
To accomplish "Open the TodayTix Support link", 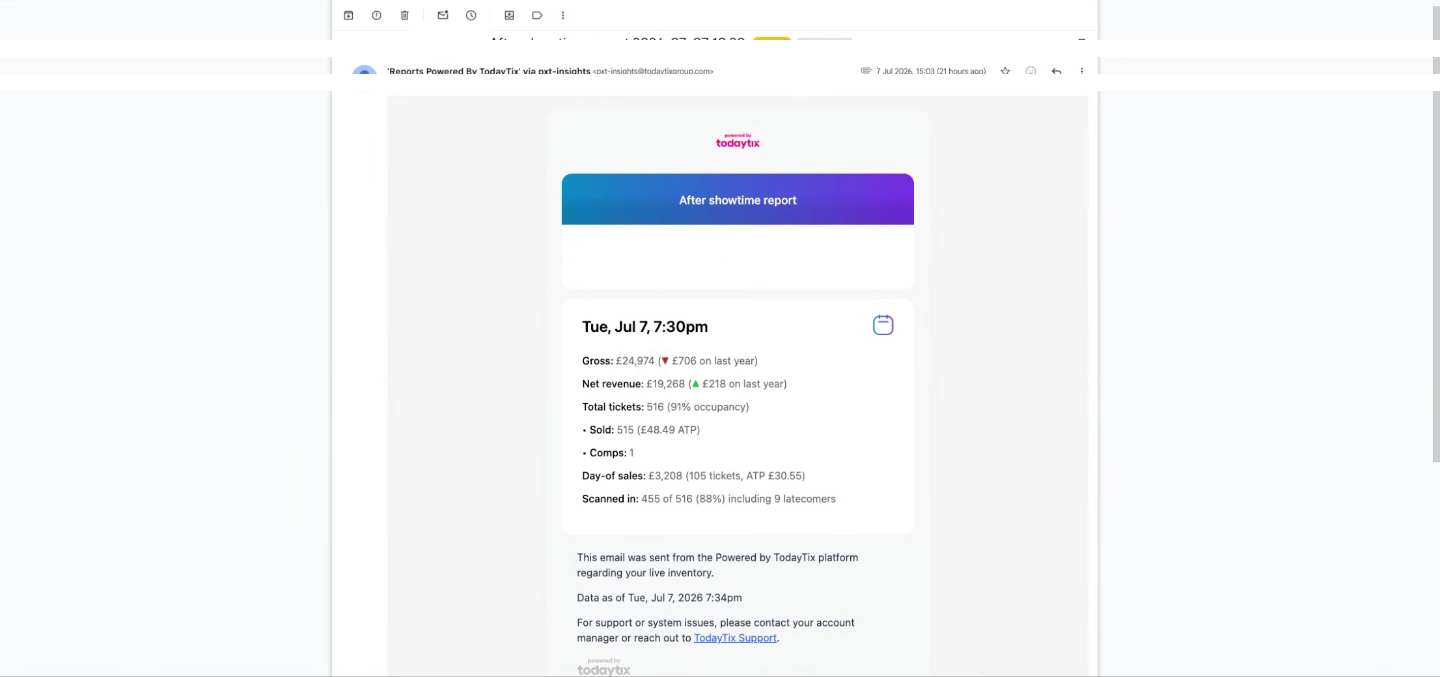I will [735, 638].
